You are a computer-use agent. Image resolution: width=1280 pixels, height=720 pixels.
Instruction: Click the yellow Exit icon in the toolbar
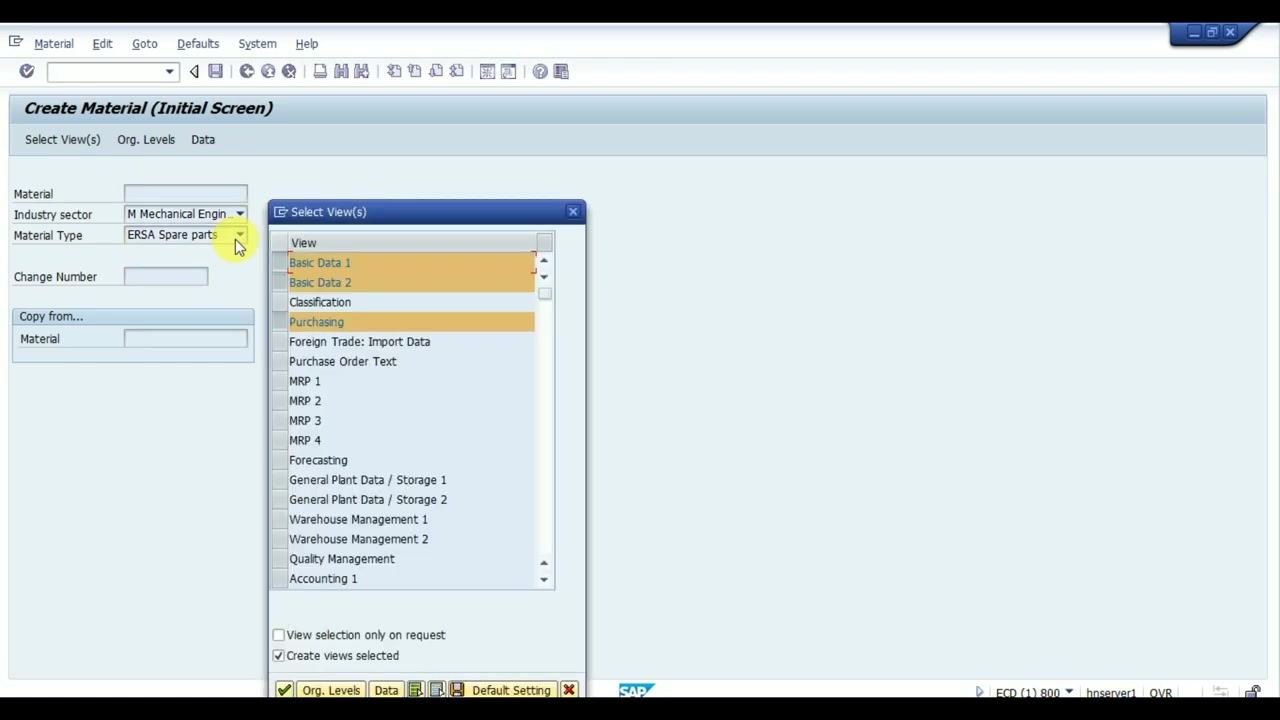[268, 71]
